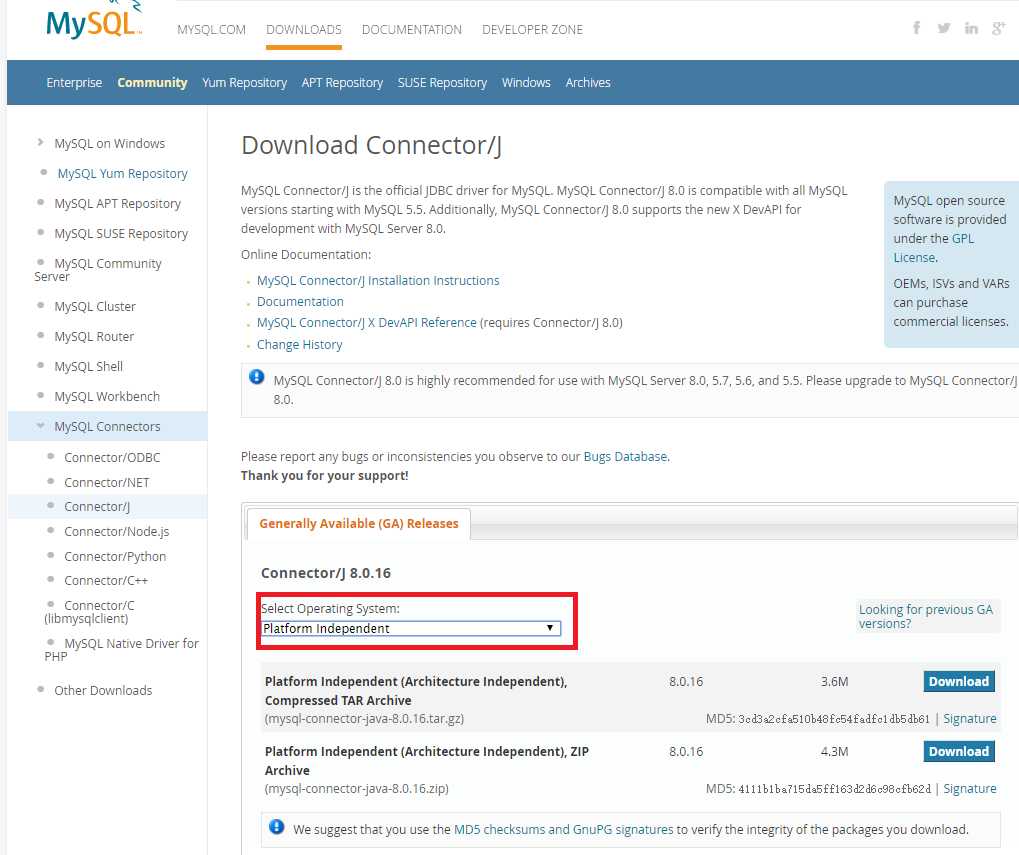The height and width of the screenshot is (855, 1019).
Task: Open the Change History link
Action: click(x=300, y=344)
